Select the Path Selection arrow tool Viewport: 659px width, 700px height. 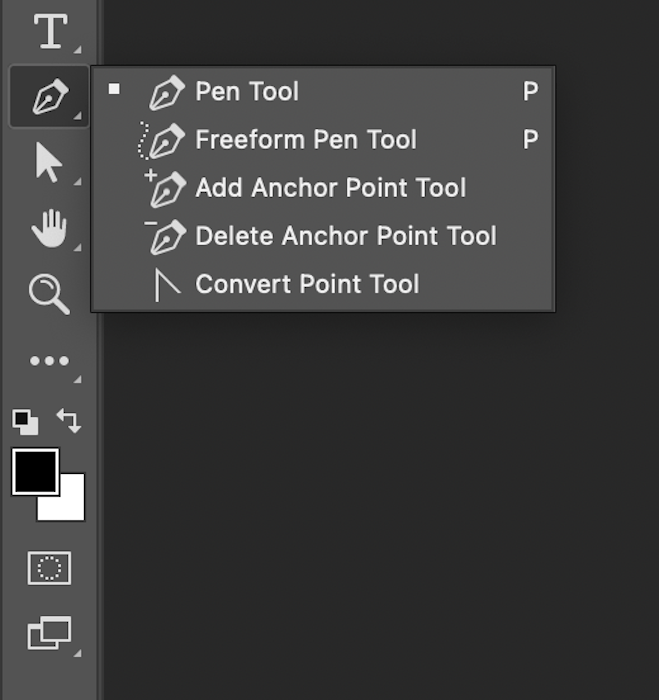pos(48,163)
